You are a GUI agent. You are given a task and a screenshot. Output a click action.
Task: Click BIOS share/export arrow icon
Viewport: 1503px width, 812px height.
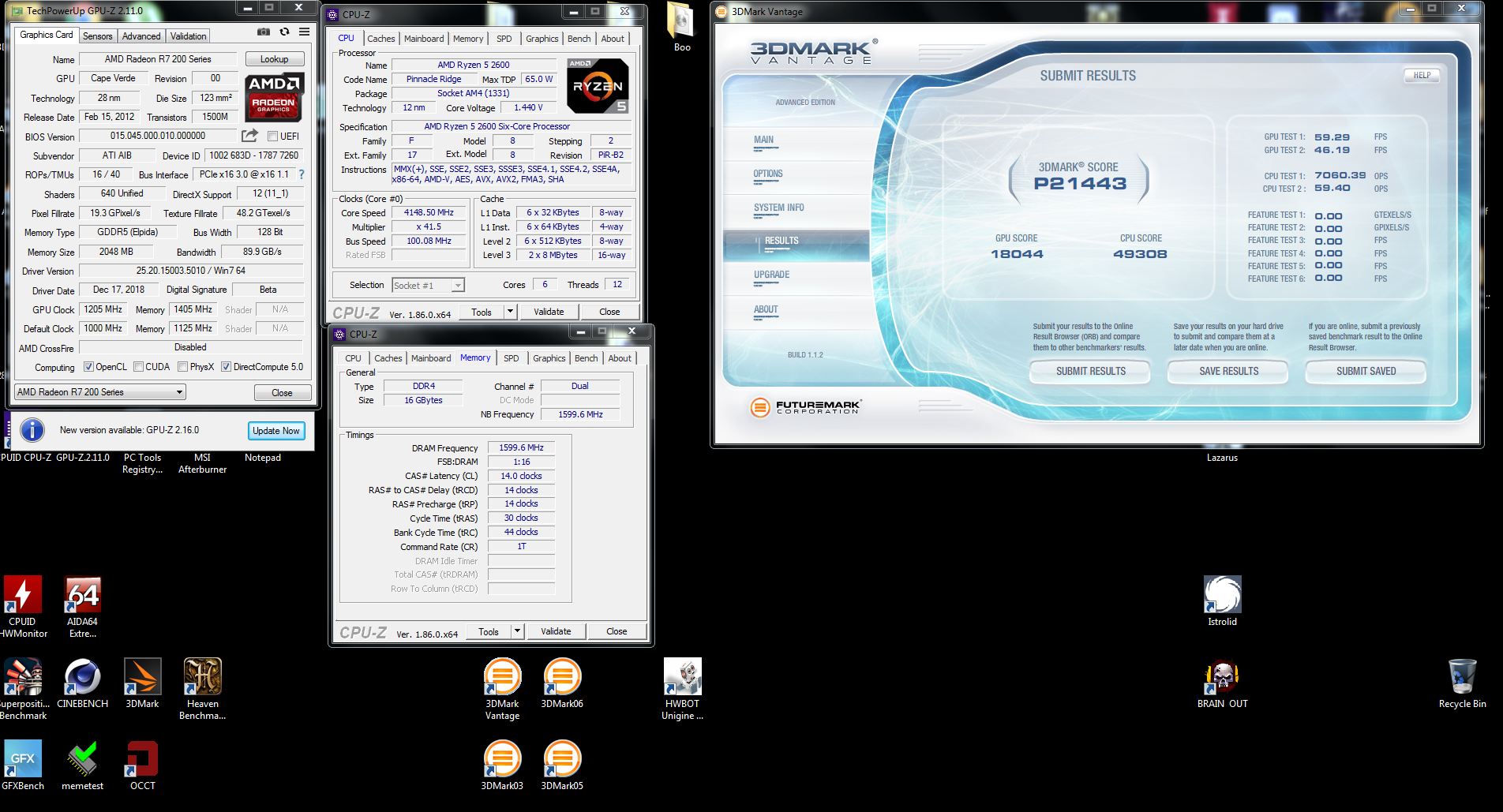(249, 136)
